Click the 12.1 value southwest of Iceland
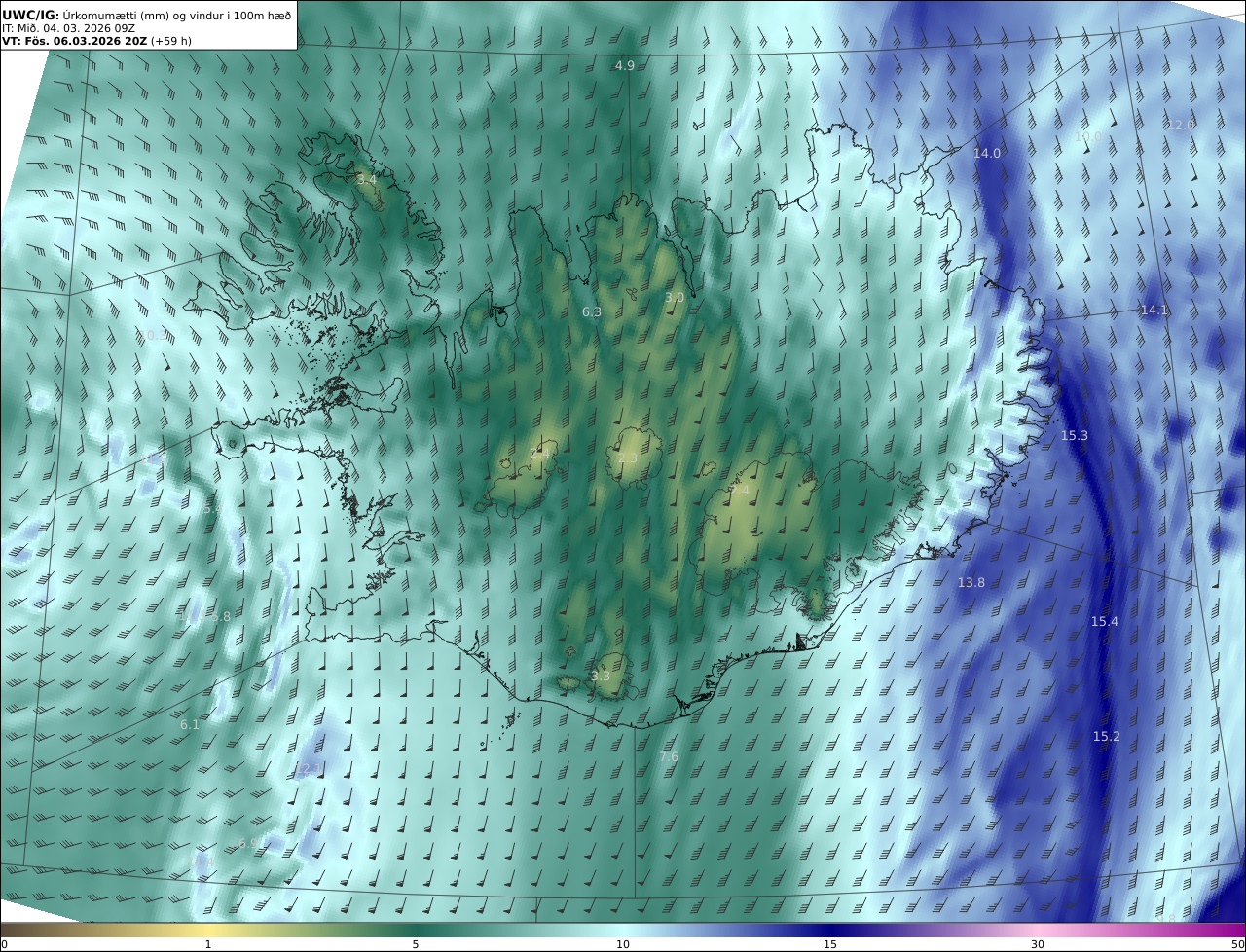This screenshot has height=952, width=1246. click(308, 769)
